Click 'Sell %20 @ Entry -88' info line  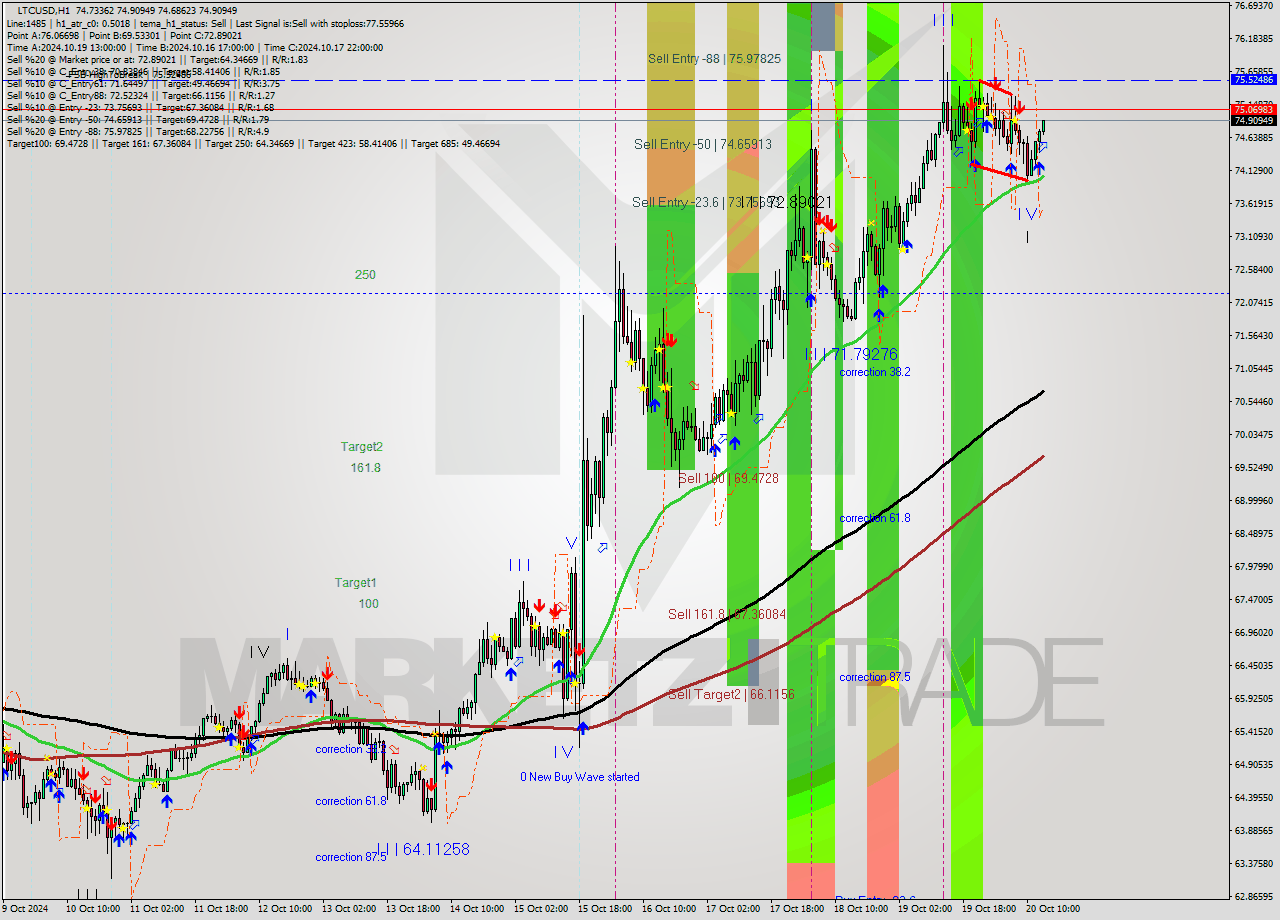pos(138,131)
